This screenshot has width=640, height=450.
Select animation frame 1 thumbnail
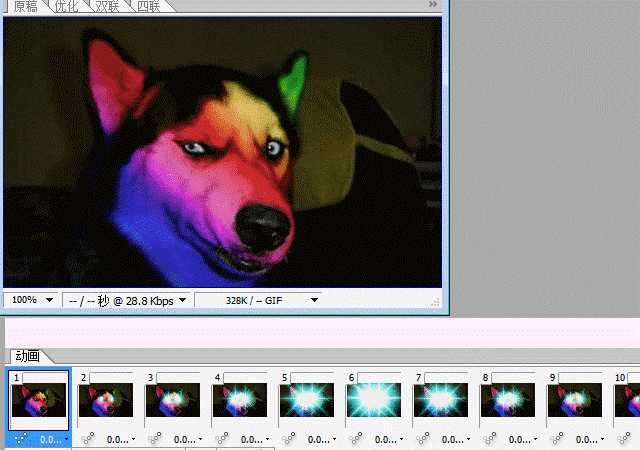39,400
